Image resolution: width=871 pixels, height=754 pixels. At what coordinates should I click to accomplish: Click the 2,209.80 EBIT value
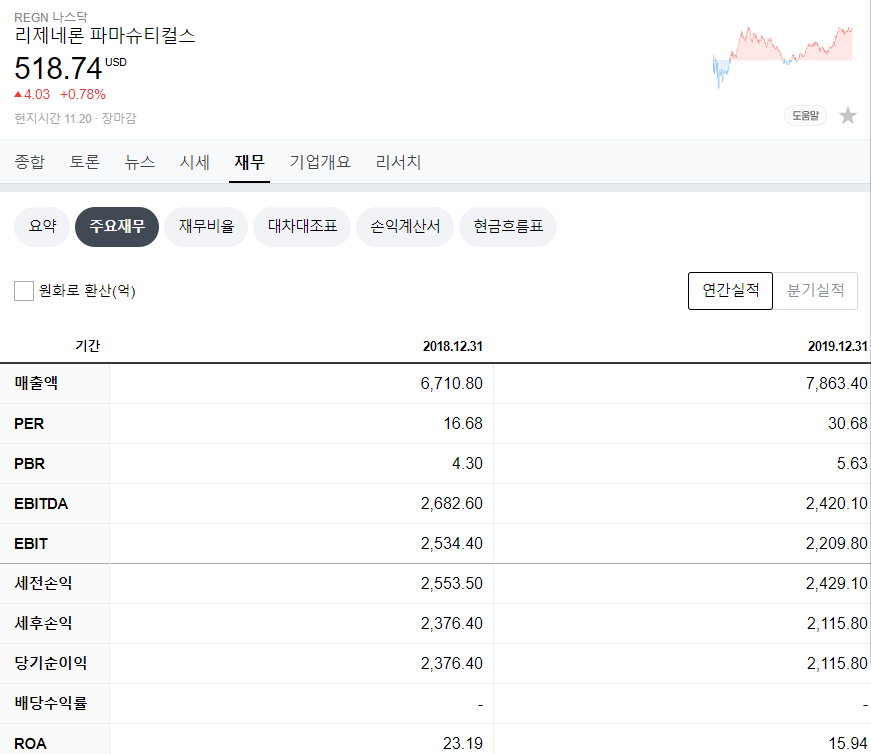coord(837,543)
